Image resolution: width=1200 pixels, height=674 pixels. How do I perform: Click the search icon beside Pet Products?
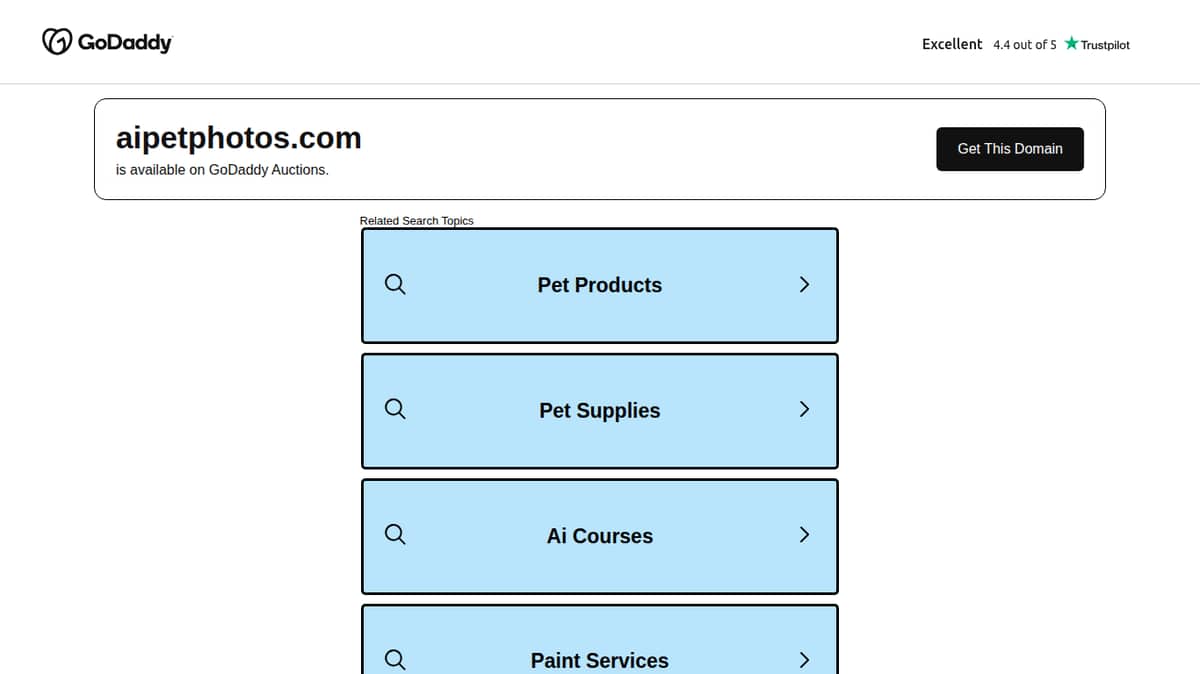click(395, 285)
